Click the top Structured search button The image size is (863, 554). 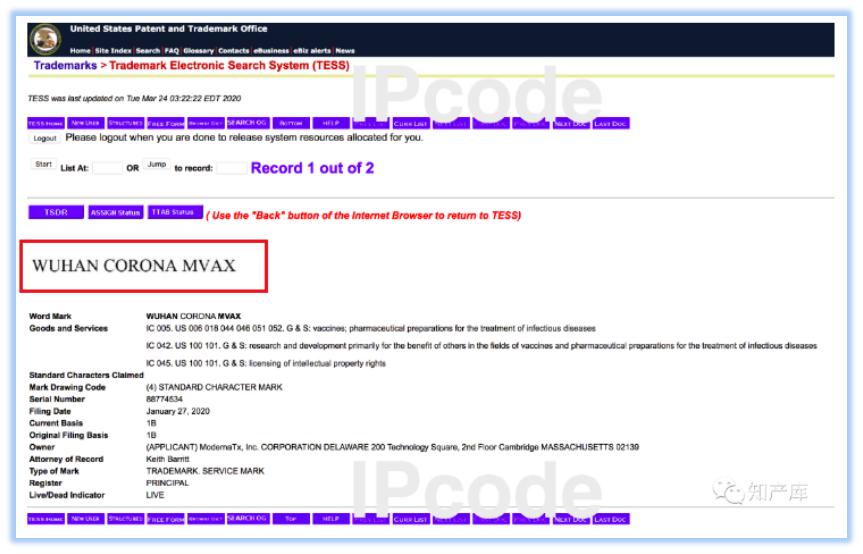(126, 124)
